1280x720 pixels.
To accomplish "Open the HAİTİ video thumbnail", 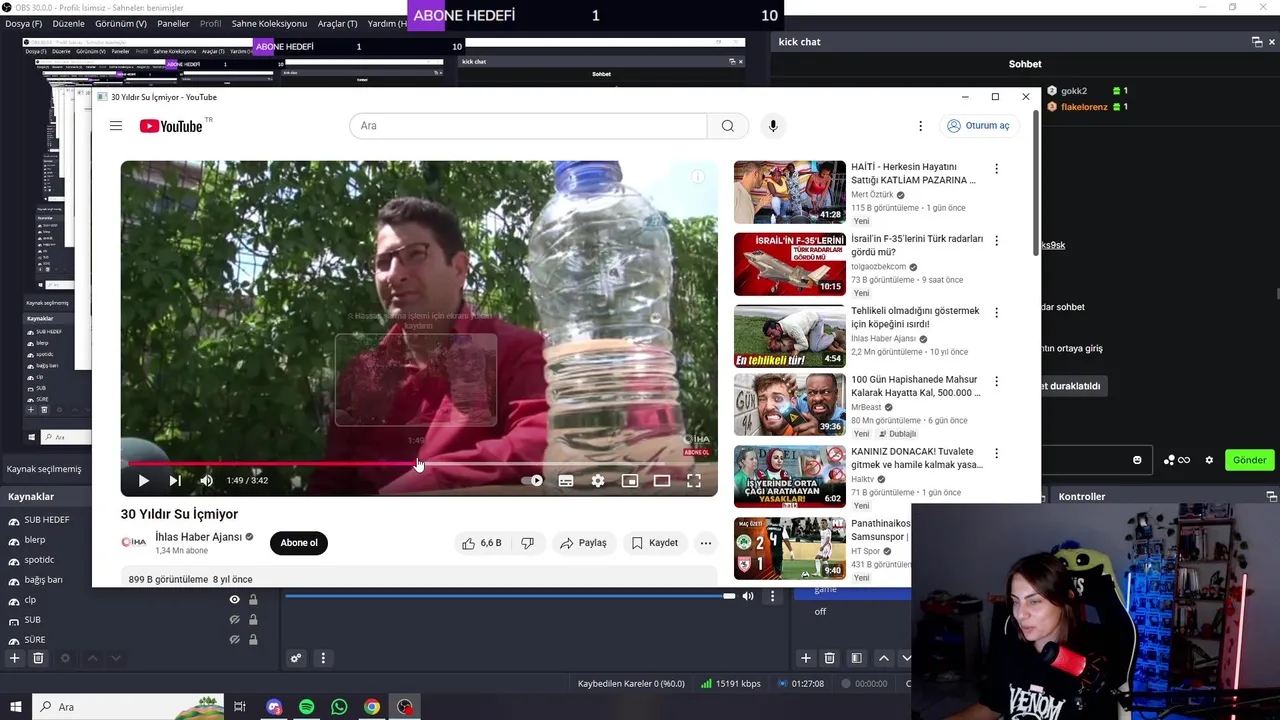I will tap(790, 192).
